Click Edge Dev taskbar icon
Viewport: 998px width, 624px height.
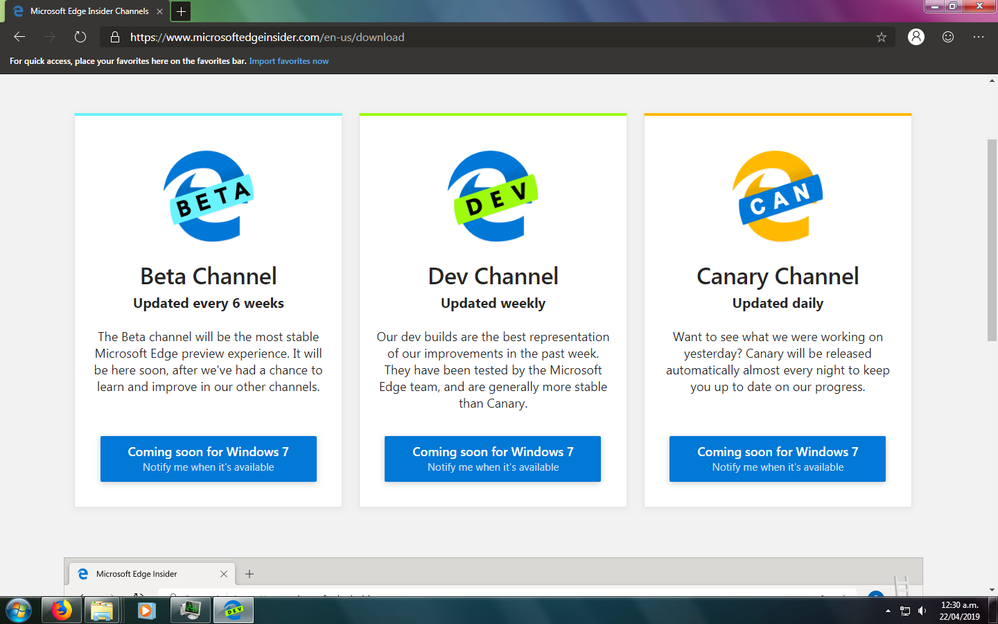[233, 611]
